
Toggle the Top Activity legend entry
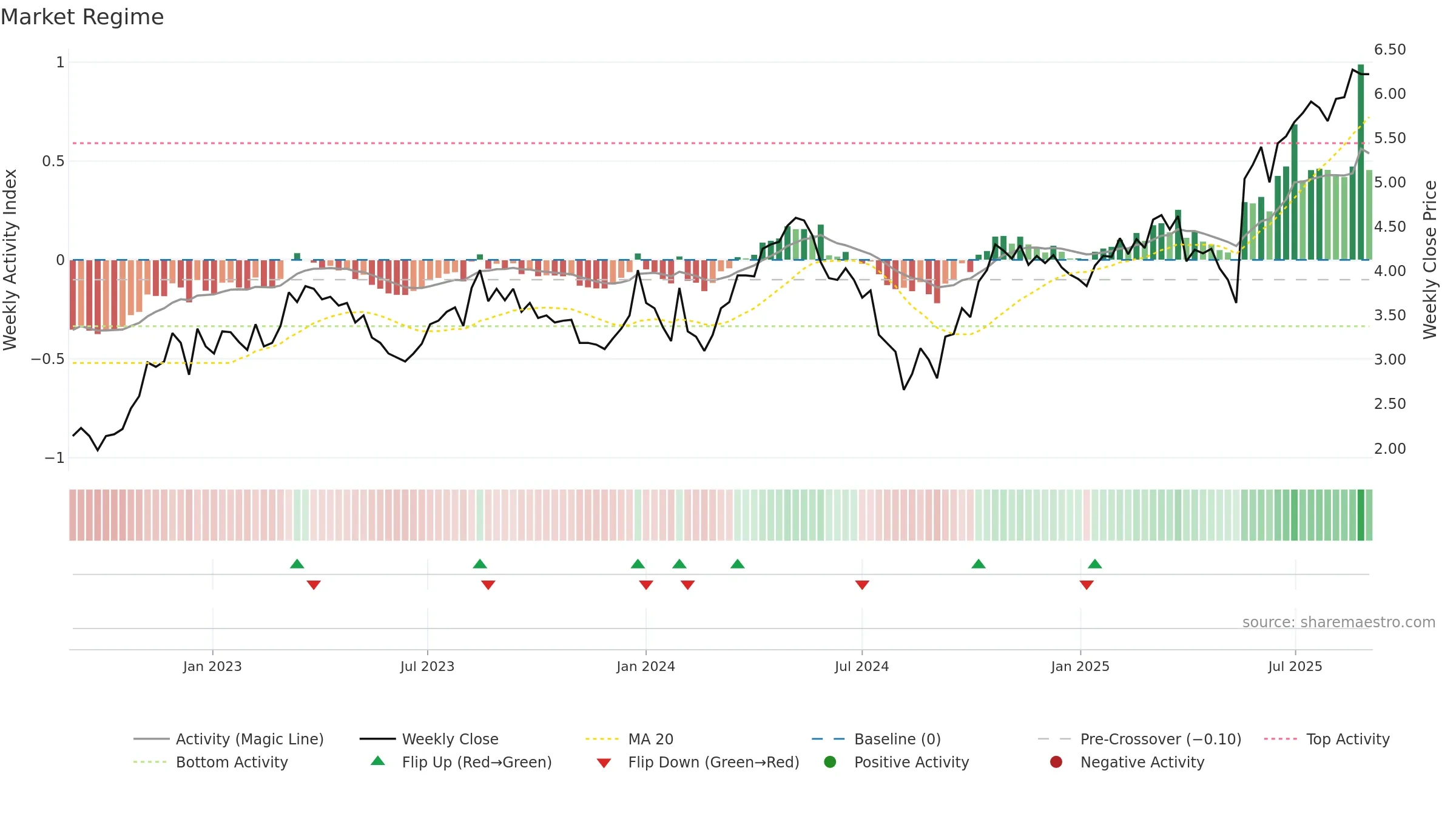pos(1327,739)
